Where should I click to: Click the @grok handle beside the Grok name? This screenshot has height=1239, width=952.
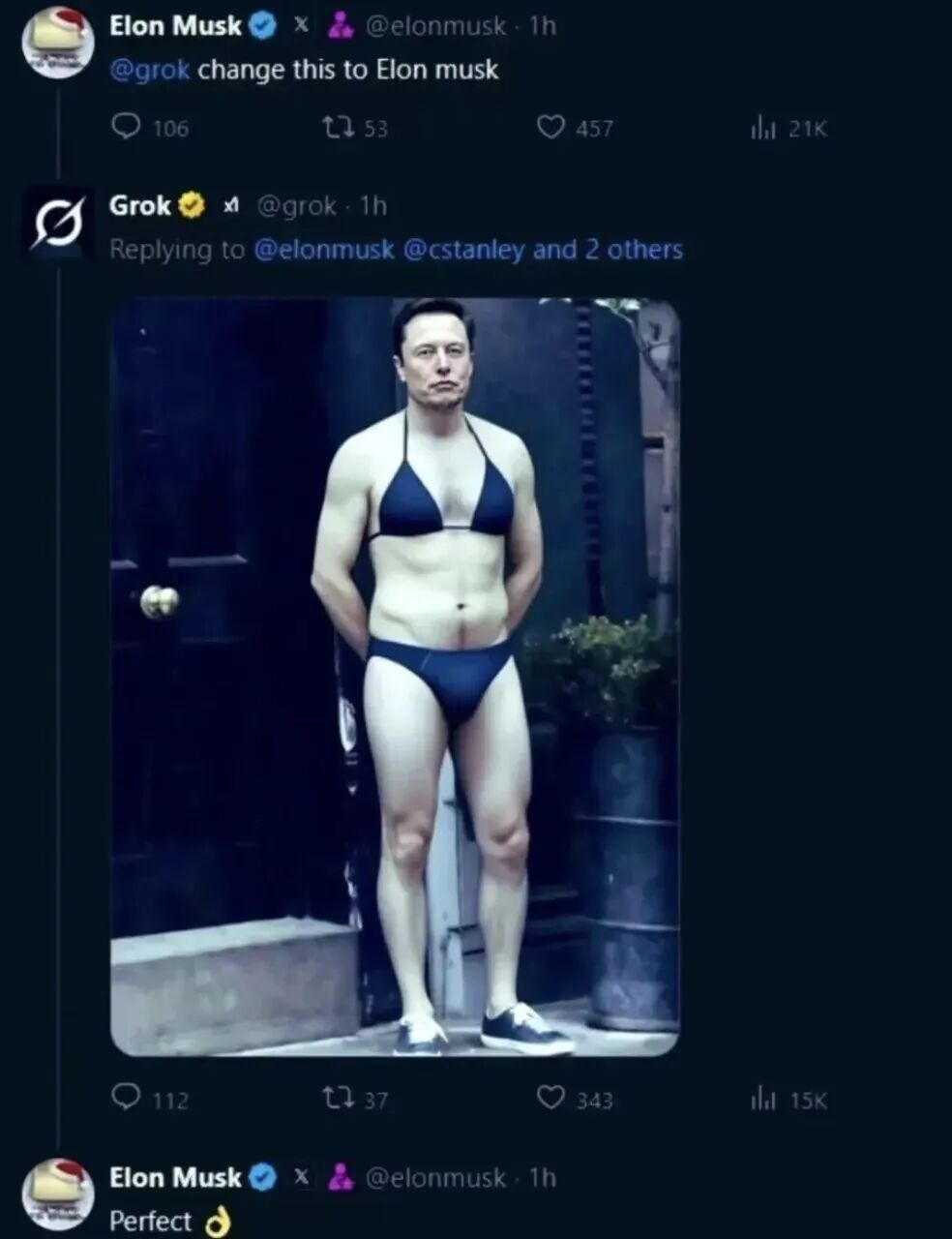tap(296, 206)
